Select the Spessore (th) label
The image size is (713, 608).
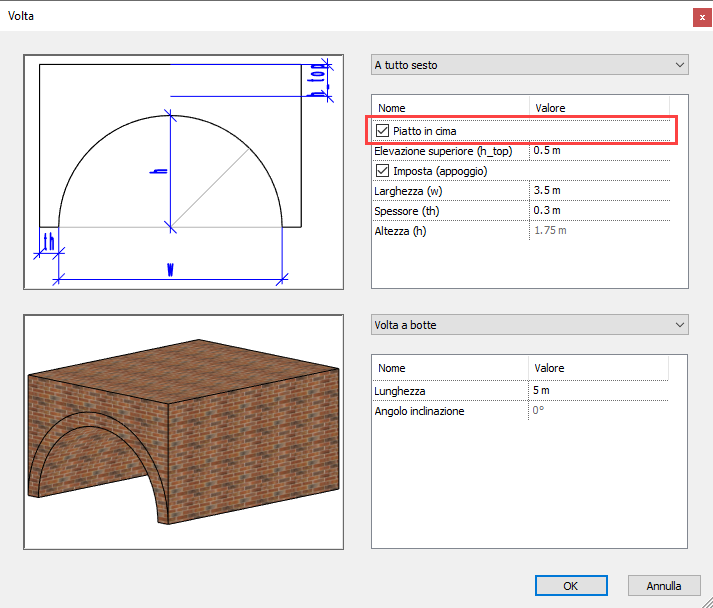click(x=407, y=211)
